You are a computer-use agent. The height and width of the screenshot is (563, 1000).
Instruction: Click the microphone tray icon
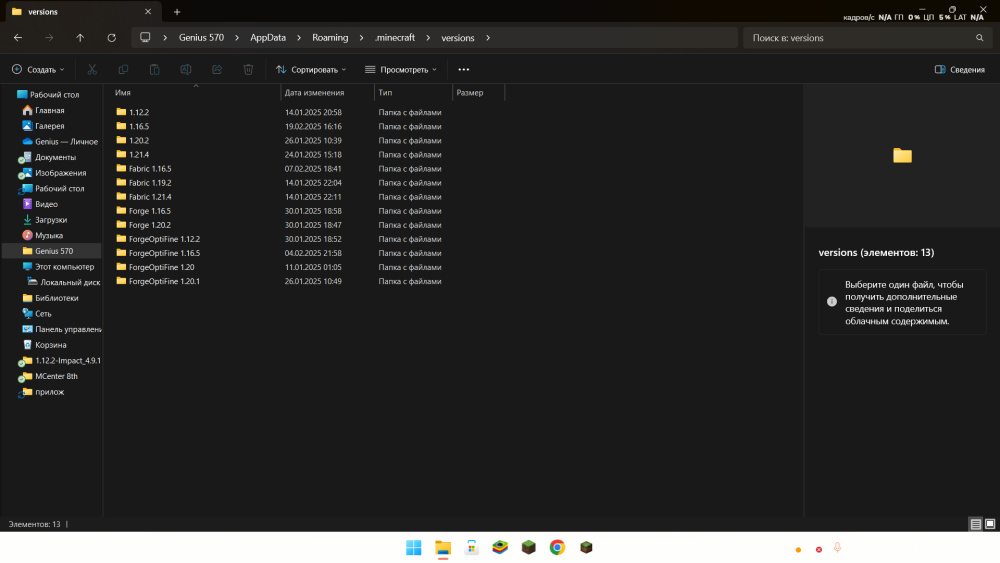(837, 548)
